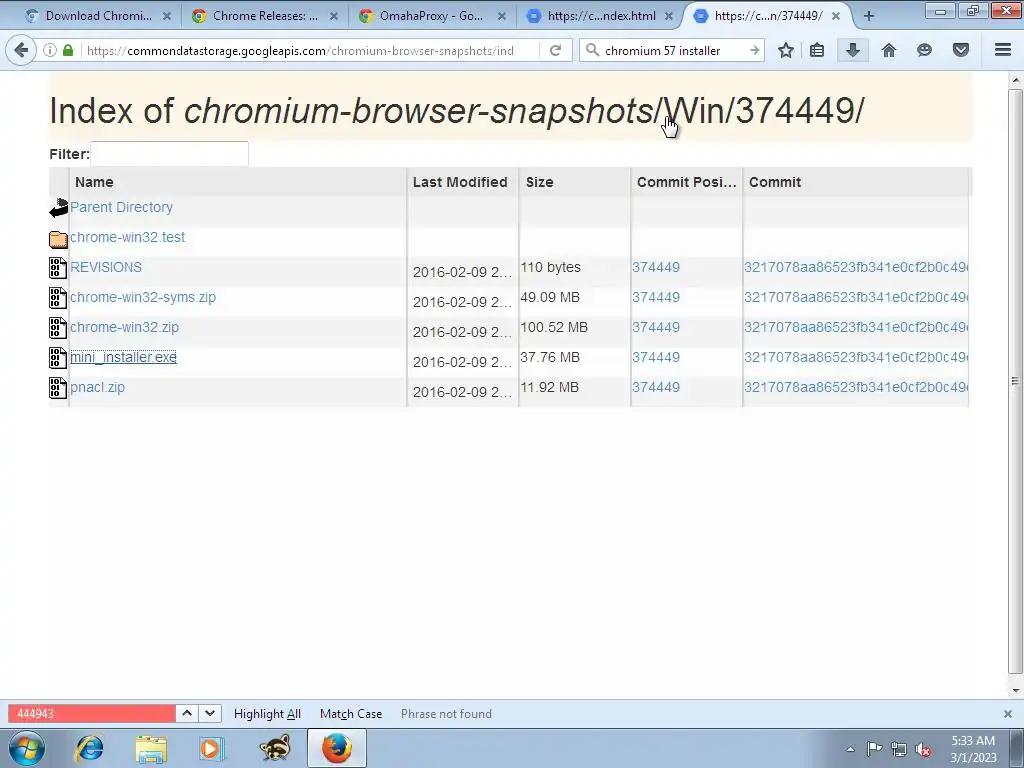
Task: Open the network tray icon
Action: (x=899, y=749)
